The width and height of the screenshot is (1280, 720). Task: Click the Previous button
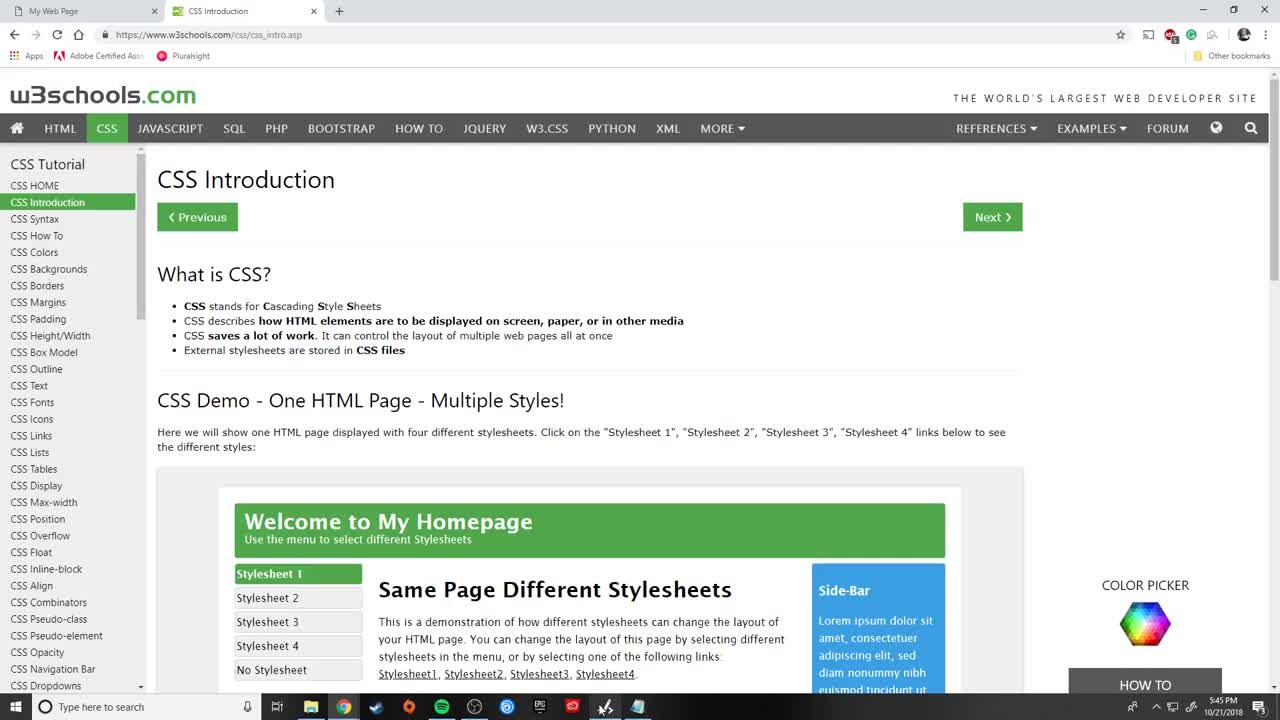[197, 217]
